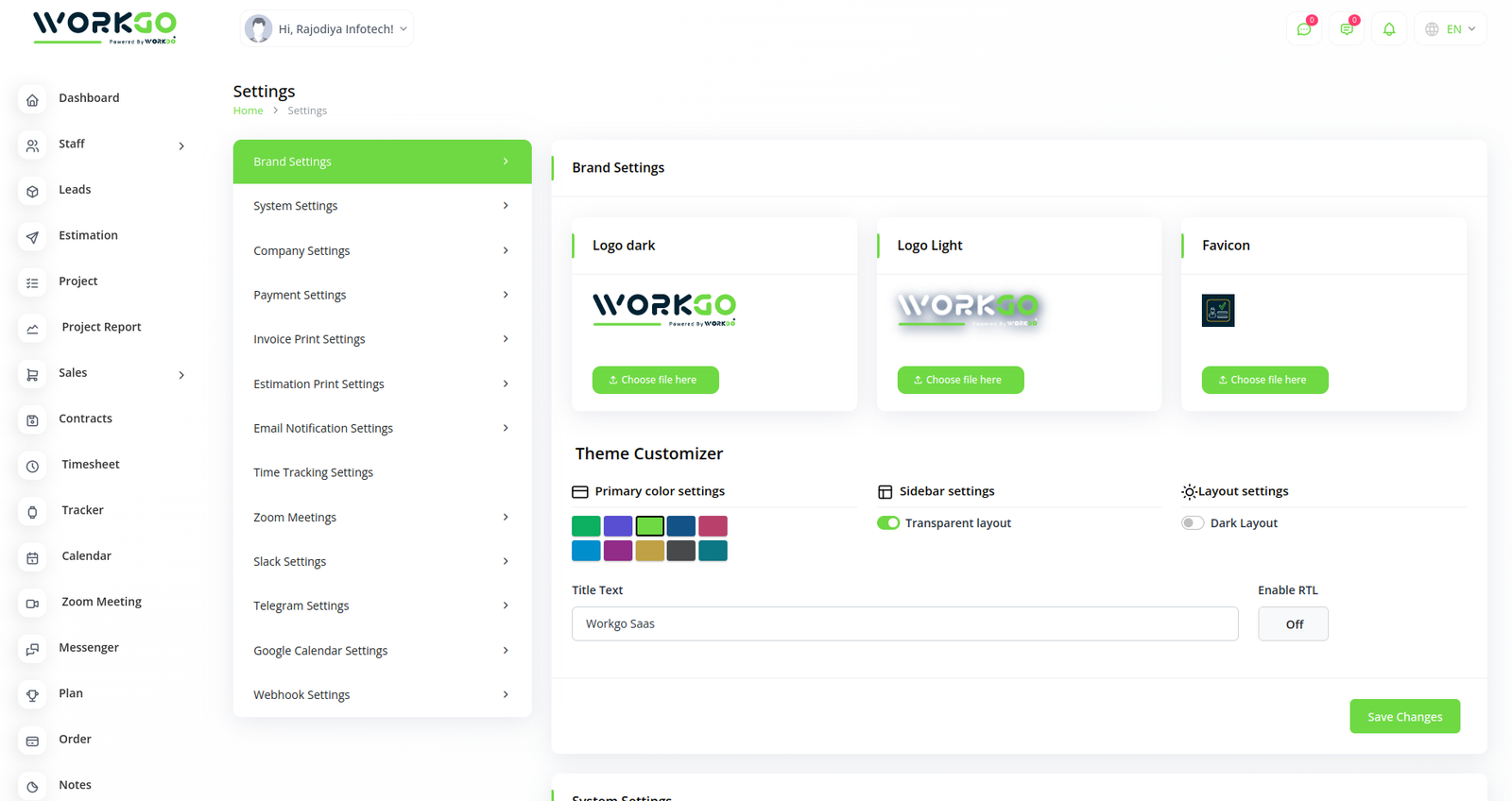The width and height of the screenshot is (1512, 801).
Task: Open the chat bubble icon in header
Action: click(1304, 29)
